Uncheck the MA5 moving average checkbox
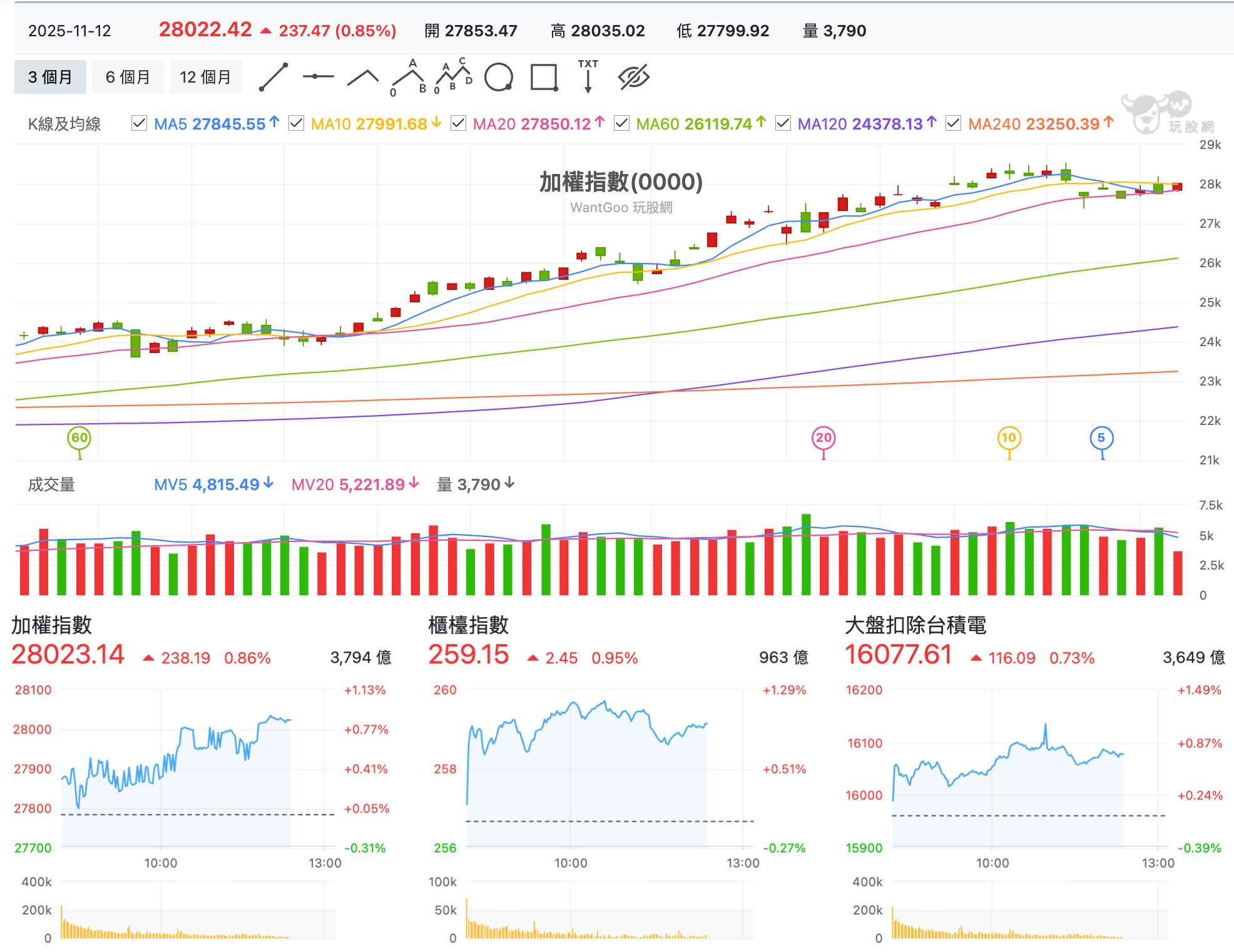This screenshot has height=952, width=1234. point(139,123)
